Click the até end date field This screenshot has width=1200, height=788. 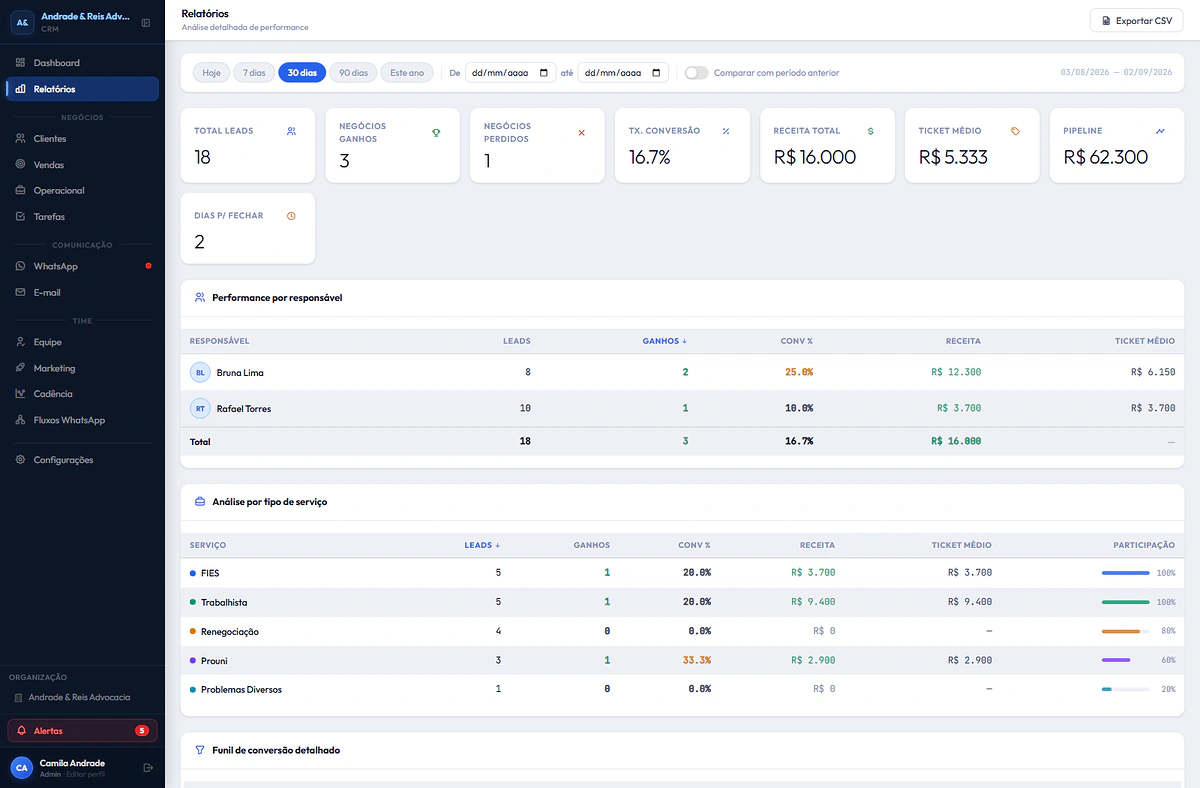click(623, 73)
